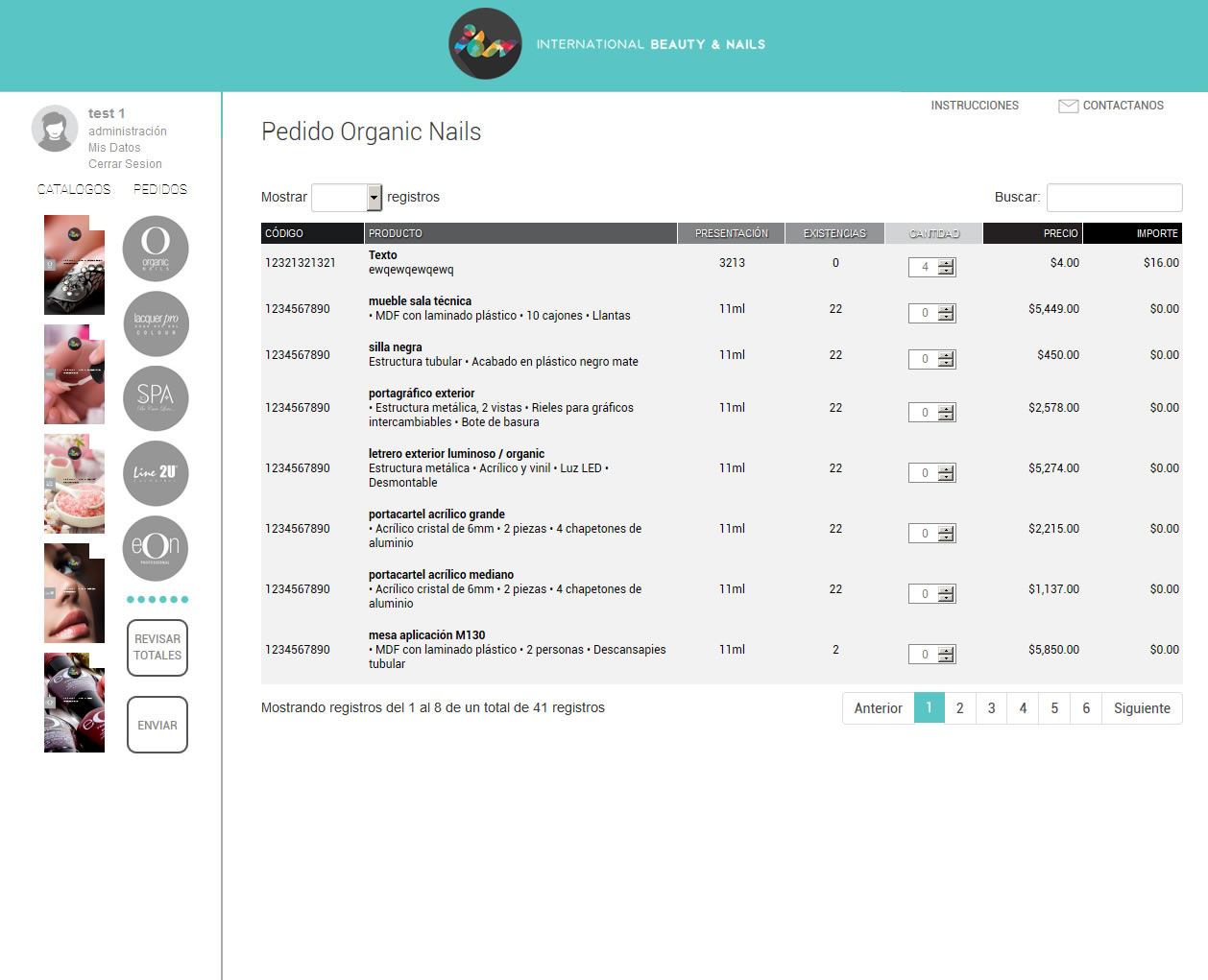Sort table by Precio column header
Image resolution: width=1208 pixels, height=980 pixels.
pyautogui.click(x=1032, y=233)
